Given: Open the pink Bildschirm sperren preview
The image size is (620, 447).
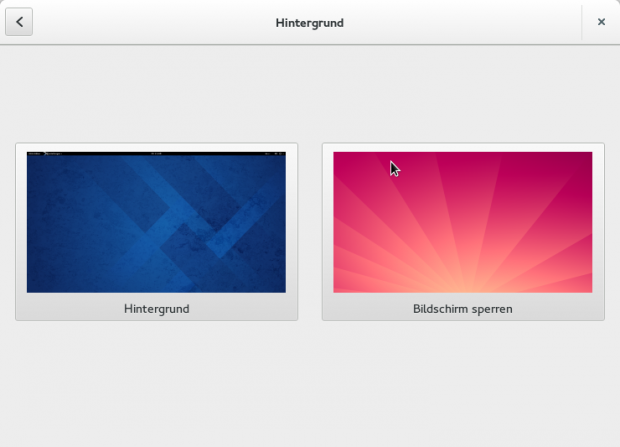Looking at the screenshot, I should (x=463, y=222).
